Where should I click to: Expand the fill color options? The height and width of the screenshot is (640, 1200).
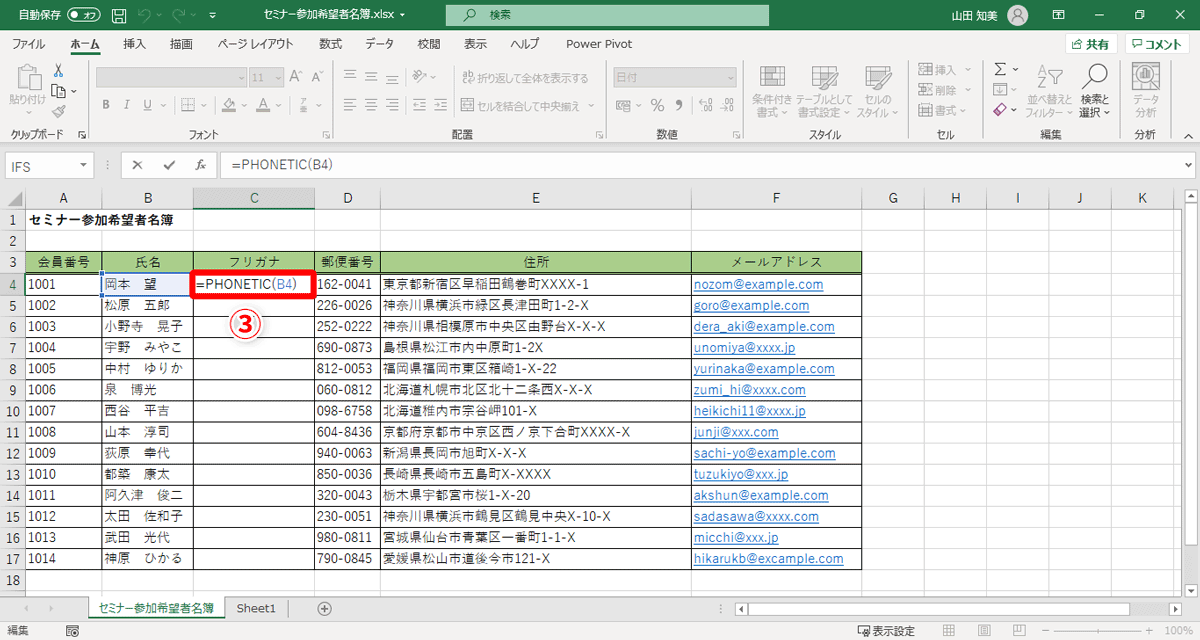point(243,106)
